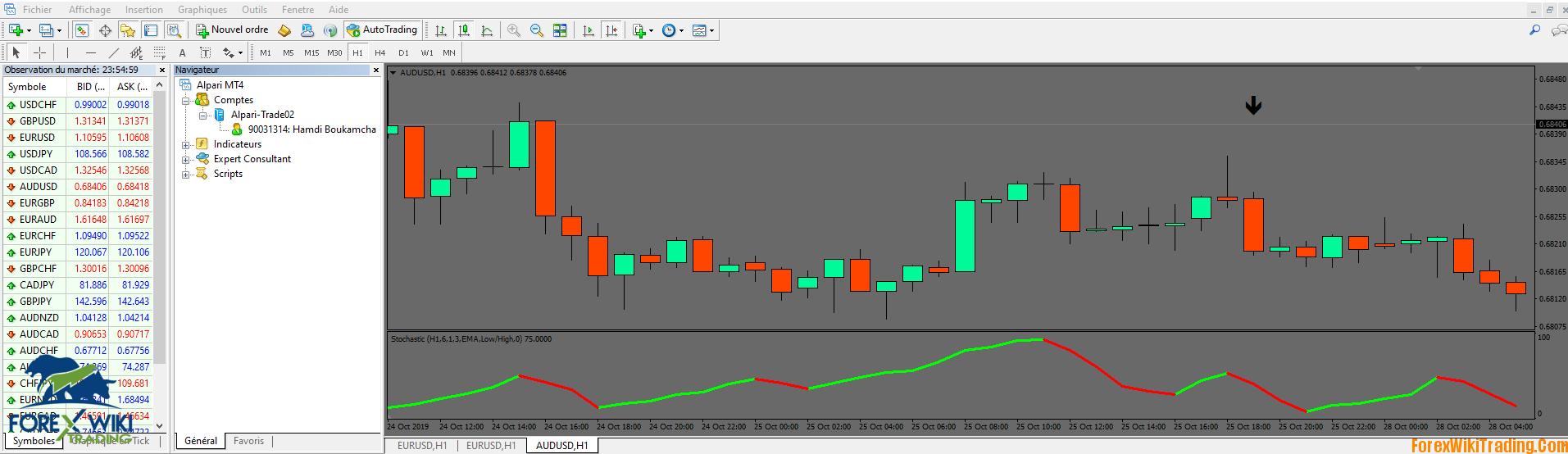This screenshot has height=454, width=1568.
Task: Expand the new chart dropdown arrow
Action: click(29, 30)
